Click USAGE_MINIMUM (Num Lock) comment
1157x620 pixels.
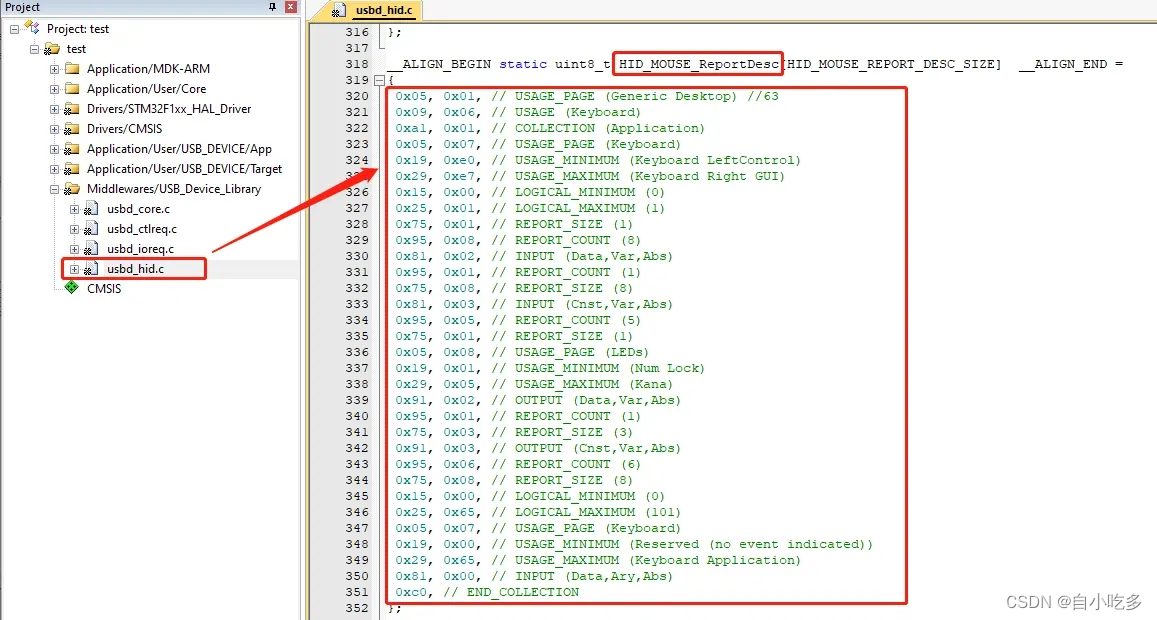(x=598, y=368)
